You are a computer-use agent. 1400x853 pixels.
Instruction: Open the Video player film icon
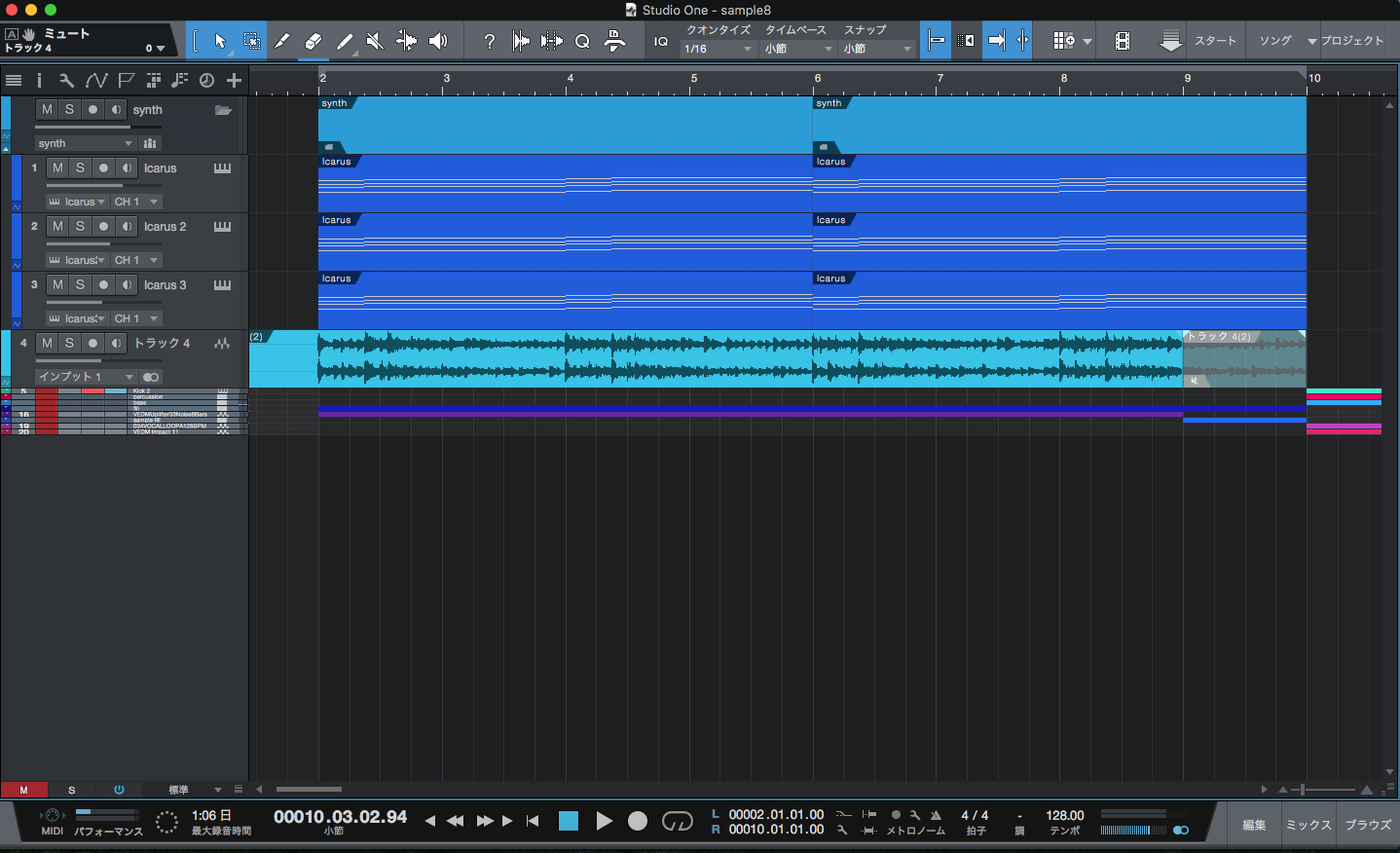pyautogui.click(x=1123, y=41)
